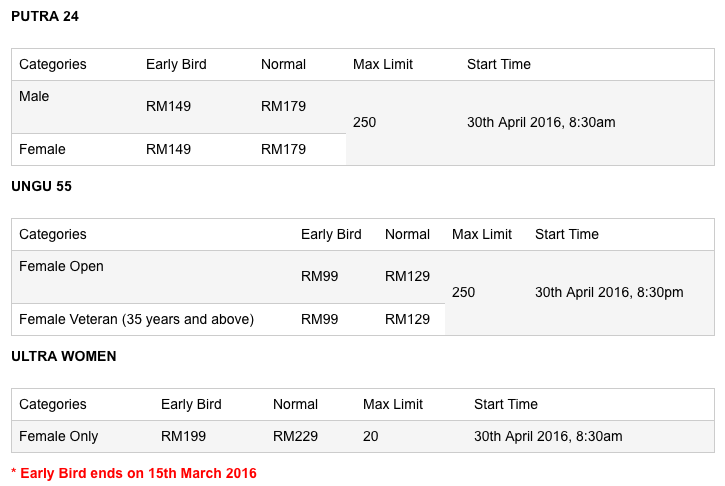Select the UNGU 55 heading

click(x=42, y=186)
